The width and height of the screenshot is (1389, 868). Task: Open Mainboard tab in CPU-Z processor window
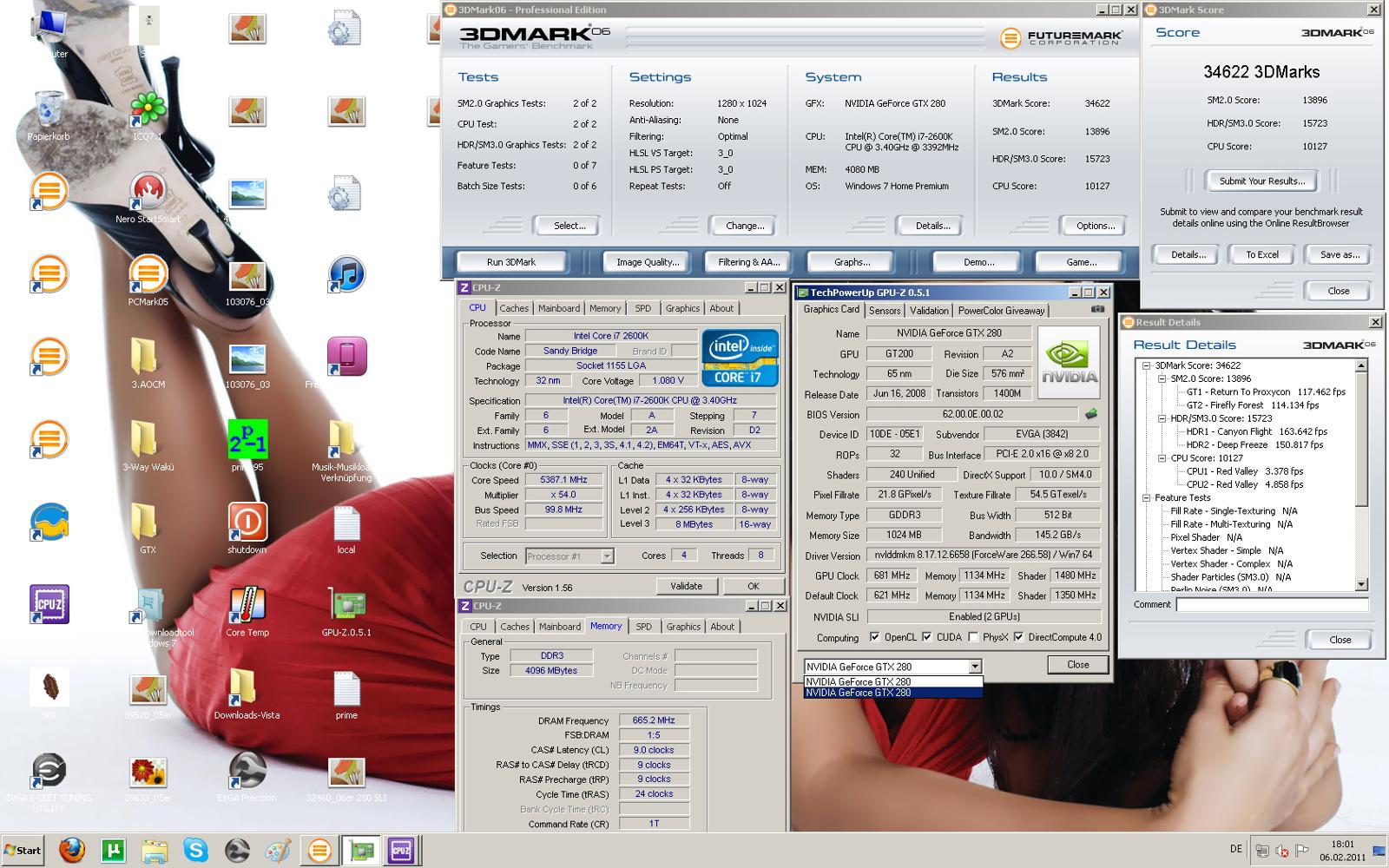[x=559, y=308]
